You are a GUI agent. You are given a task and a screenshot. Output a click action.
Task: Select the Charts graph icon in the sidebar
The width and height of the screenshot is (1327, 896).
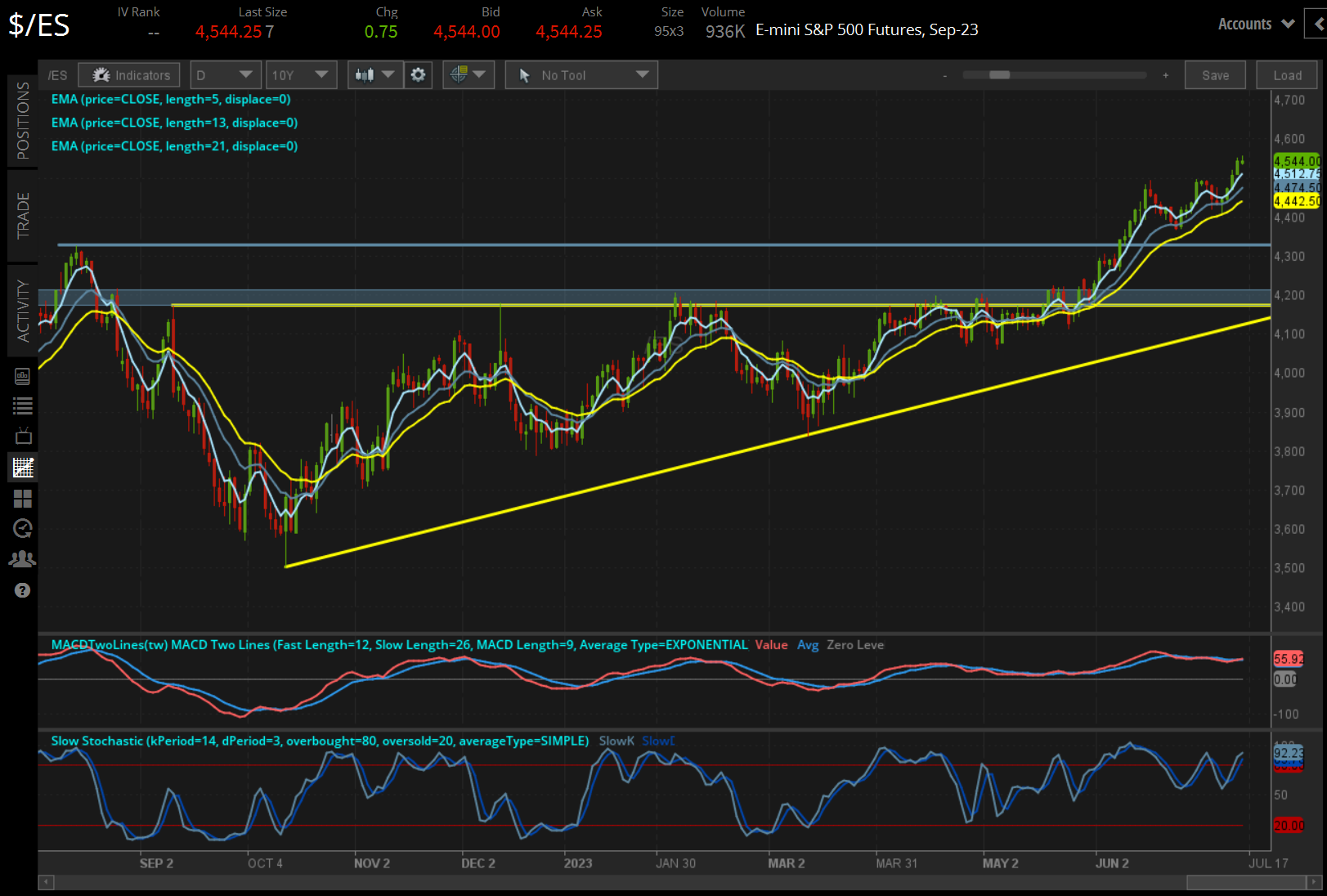(22, 467)
